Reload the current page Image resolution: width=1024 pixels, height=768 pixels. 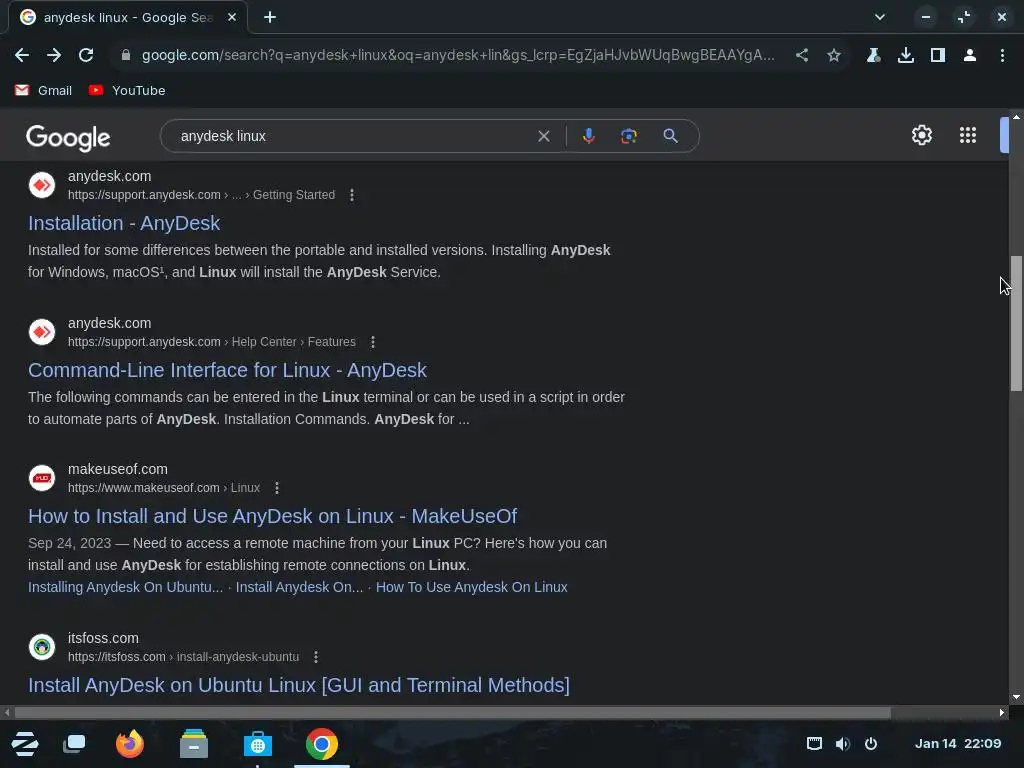(86, 56)
